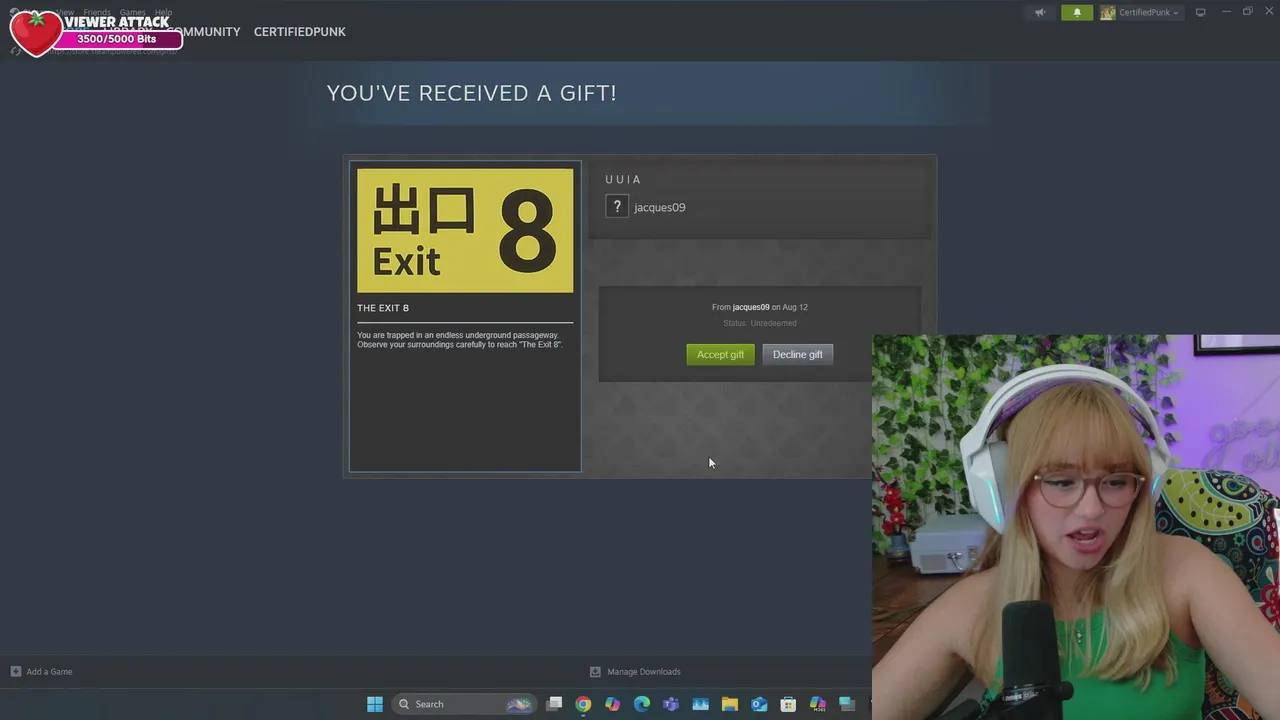Open the jacques09 profile name link

[x=659, y=207]
